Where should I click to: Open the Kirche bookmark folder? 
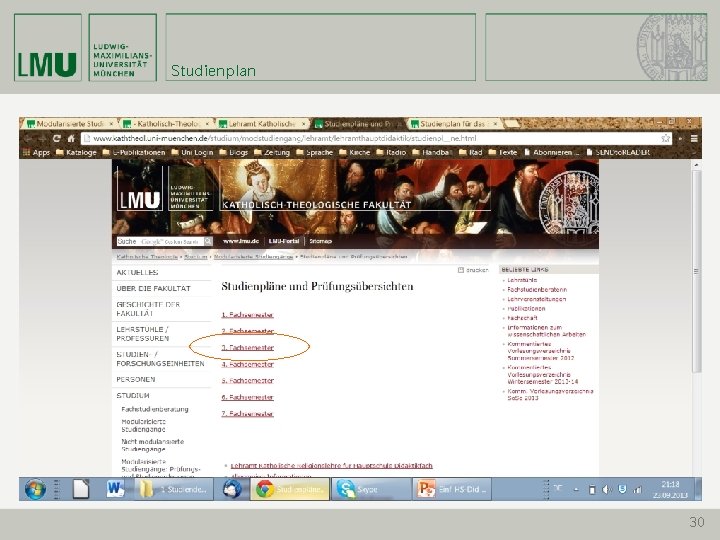click(354, 152)
